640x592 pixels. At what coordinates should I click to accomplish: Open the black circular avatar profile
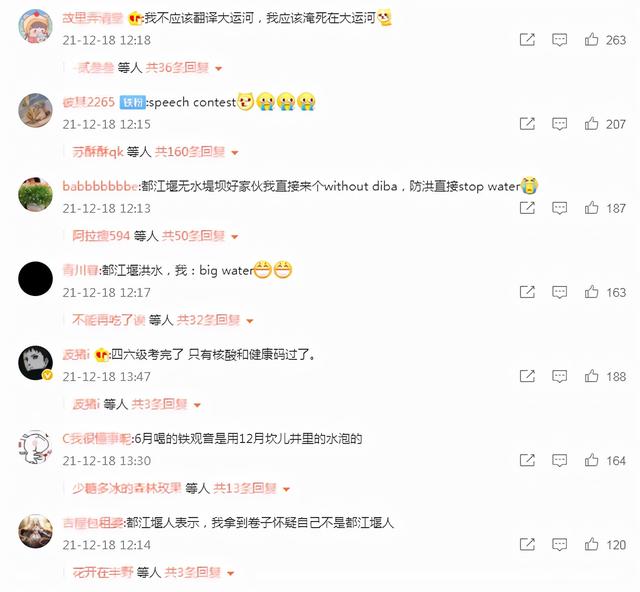coord(36,279)
